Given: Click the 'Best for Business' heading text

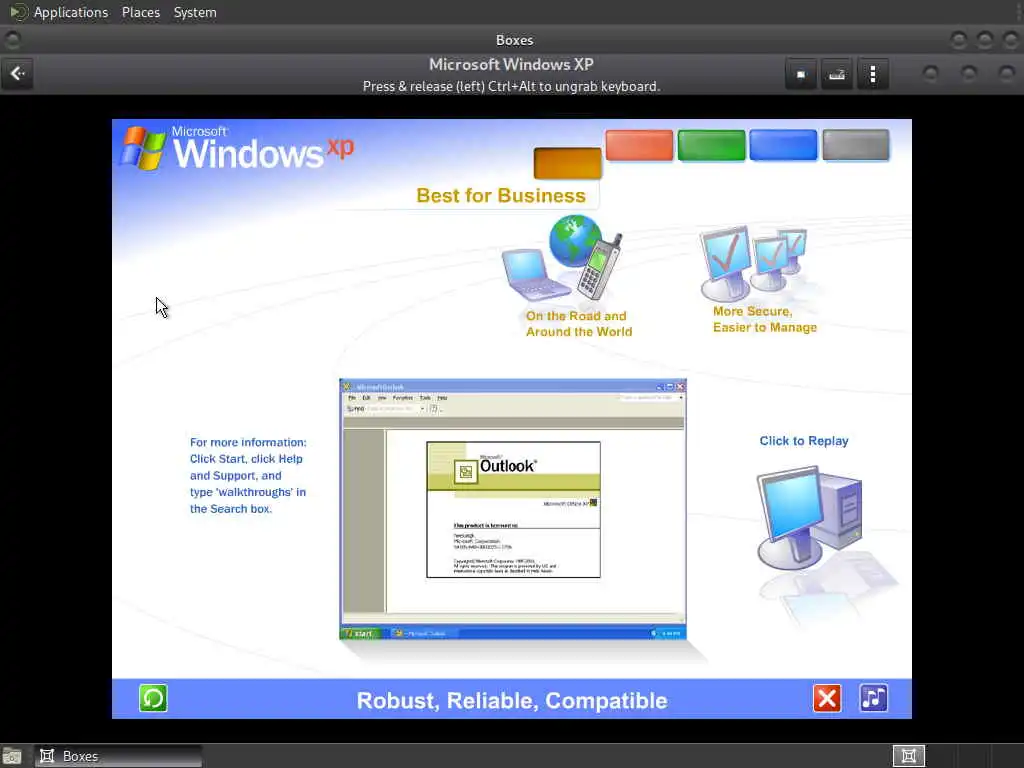Looking at the screenshot, I should [x=501, y=195].
